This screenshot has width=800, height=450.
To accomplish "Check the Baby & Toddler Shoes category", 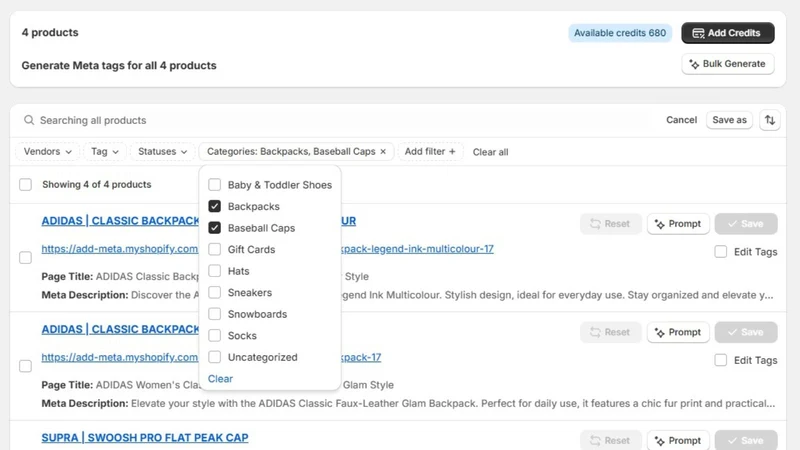I will click(214, 184).
